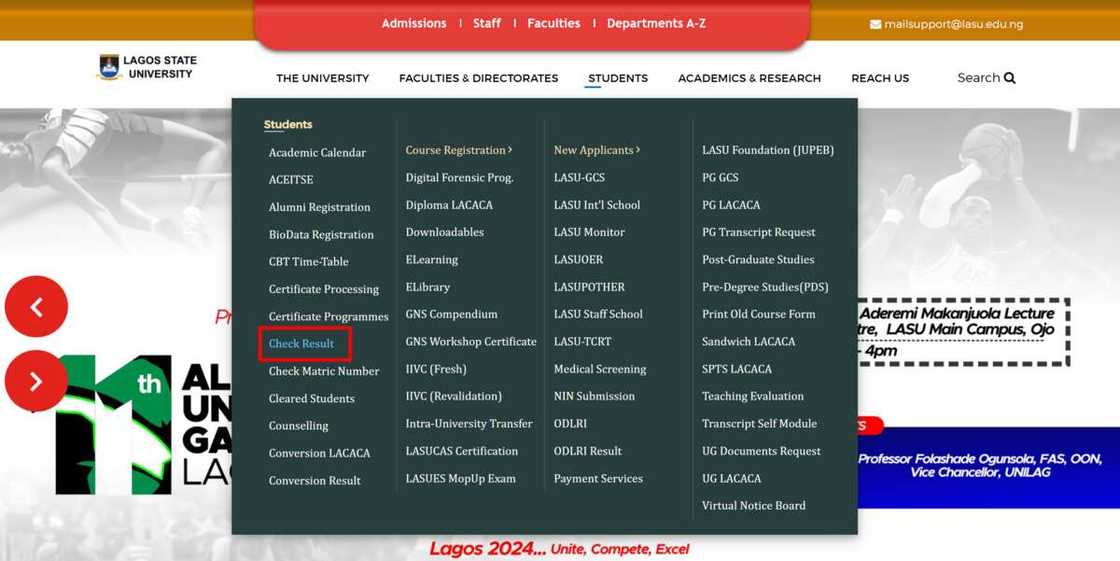Click Virtual Notice Board link
The height and width of the screenshot is (561, 1120).
click(753, 506)
